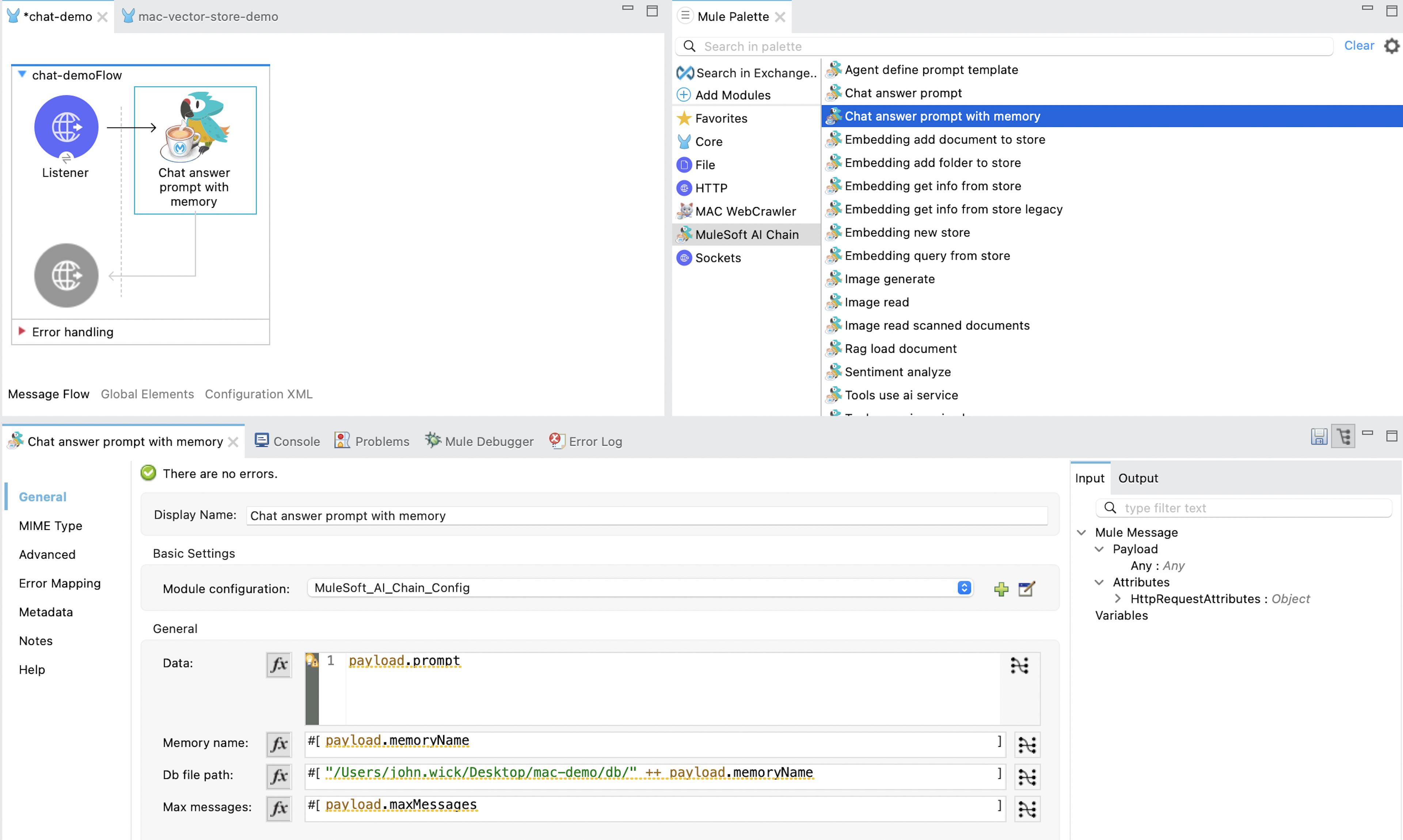Click the tree view icon next to save

click(1343, 436)
